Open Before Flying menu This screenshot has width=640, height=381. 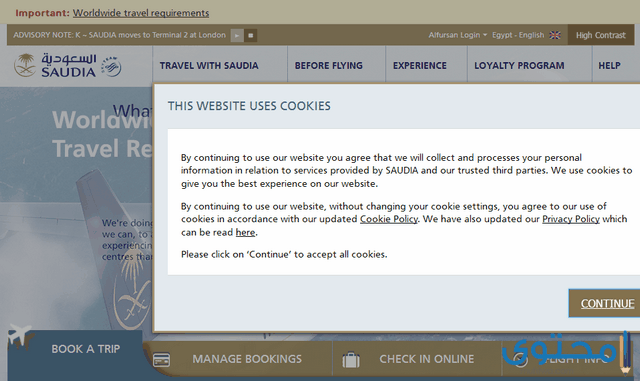point(329,66)
